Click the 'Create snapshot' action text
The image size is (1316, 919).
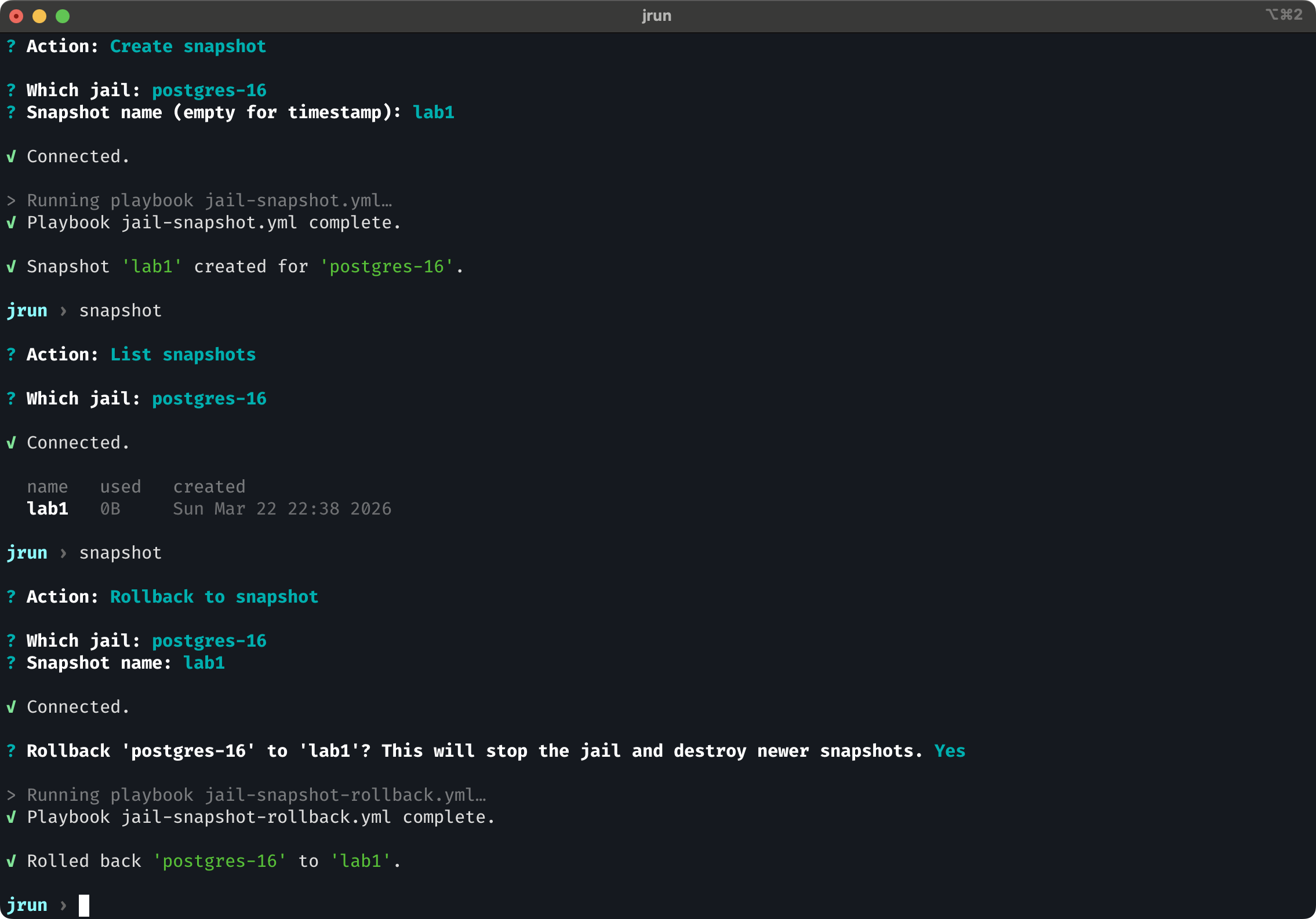point(188,46)
